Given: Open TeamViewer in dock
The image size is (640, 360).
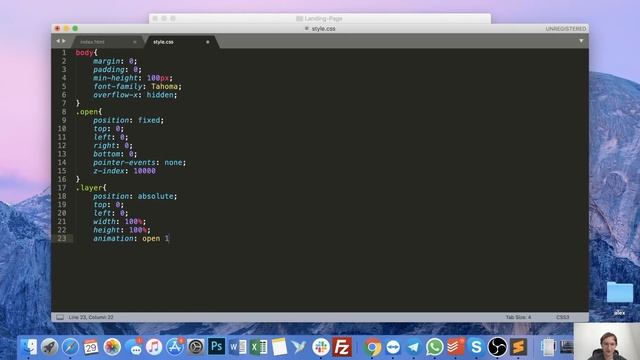Looking at the screenshot, I should 393,347.
